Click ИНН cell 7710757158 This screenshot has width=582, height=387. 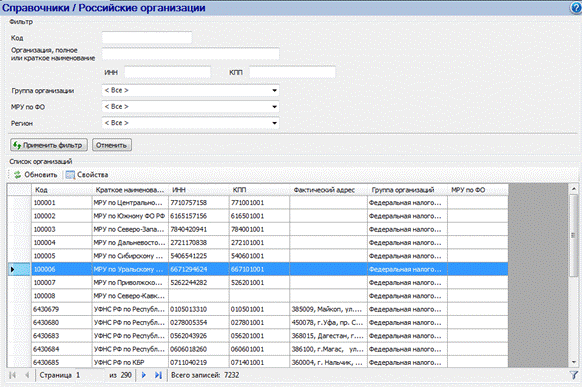[x=199, y=203]
